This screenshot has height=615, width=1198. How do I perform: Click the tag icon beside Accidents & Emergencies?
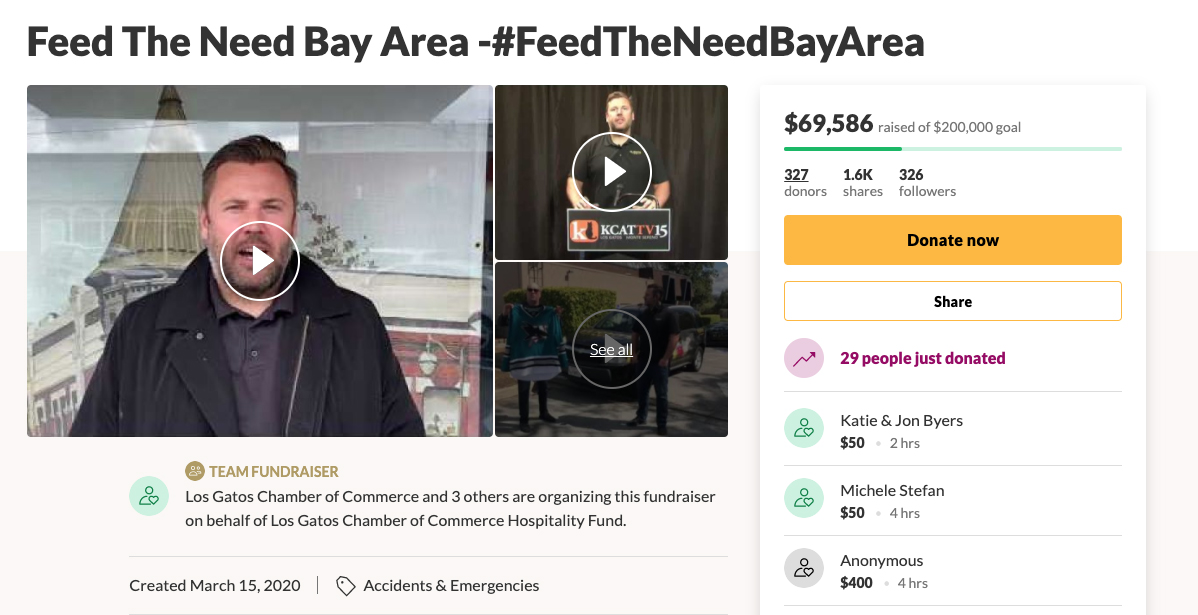coord(345,586)
